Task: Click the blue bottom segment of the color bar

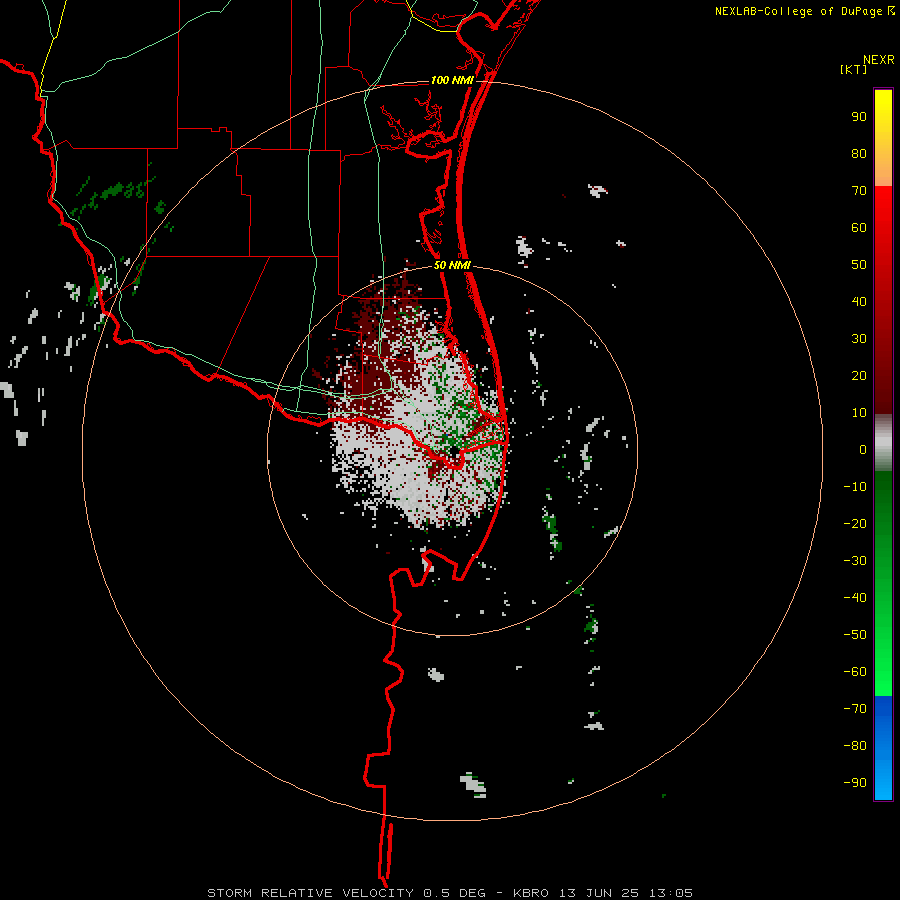Action: click(883, 748)
